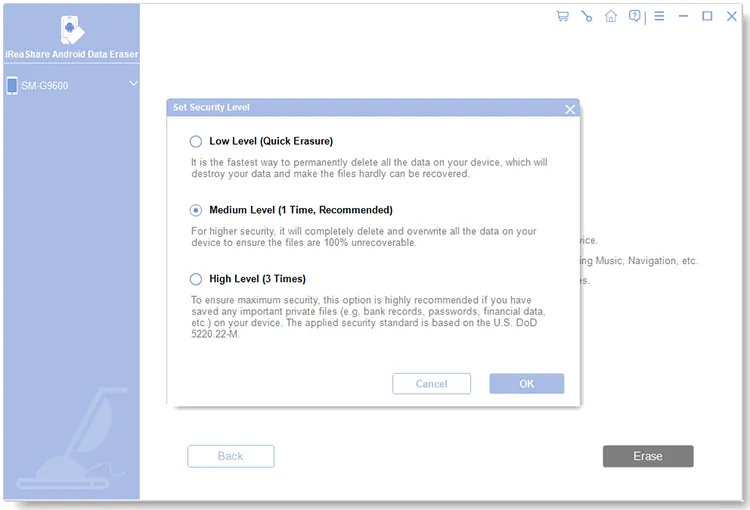Click the Medium Level description about 100% unrecoverable
The width and height of the screenshot is (750, 510).
[364, 237]
